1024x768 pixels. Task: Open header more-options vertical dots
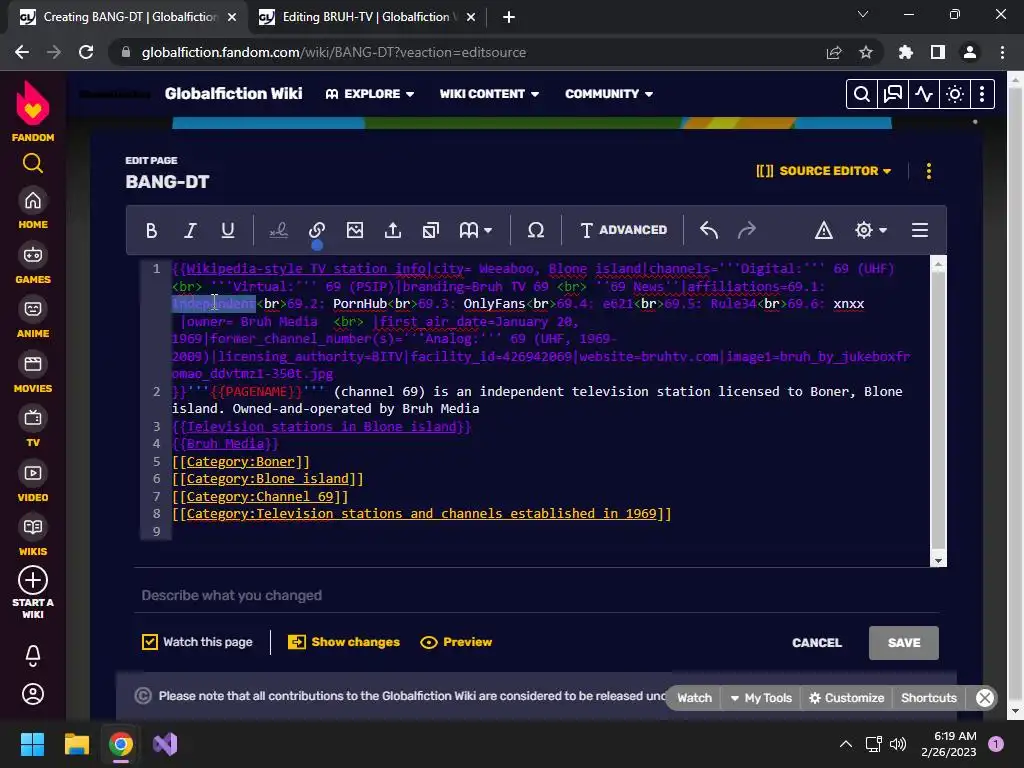pyautogui.click(x=982, y=94)
